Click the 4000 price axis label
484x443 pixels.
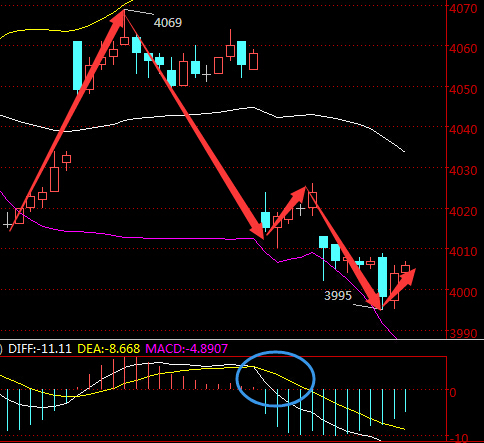pos(463,293)
